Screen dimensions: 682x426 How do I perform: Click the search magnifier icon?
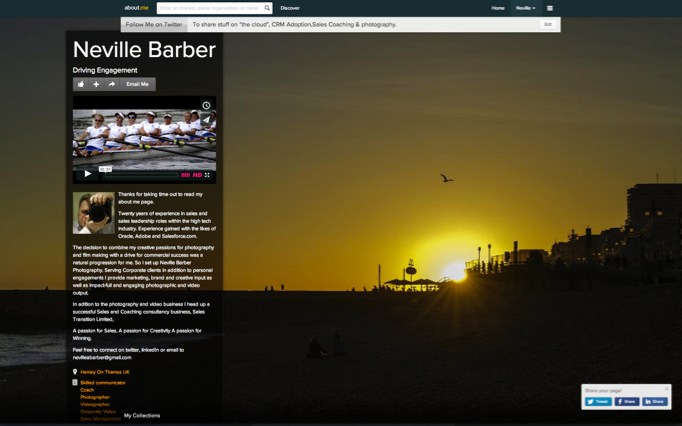pos(267,8)
